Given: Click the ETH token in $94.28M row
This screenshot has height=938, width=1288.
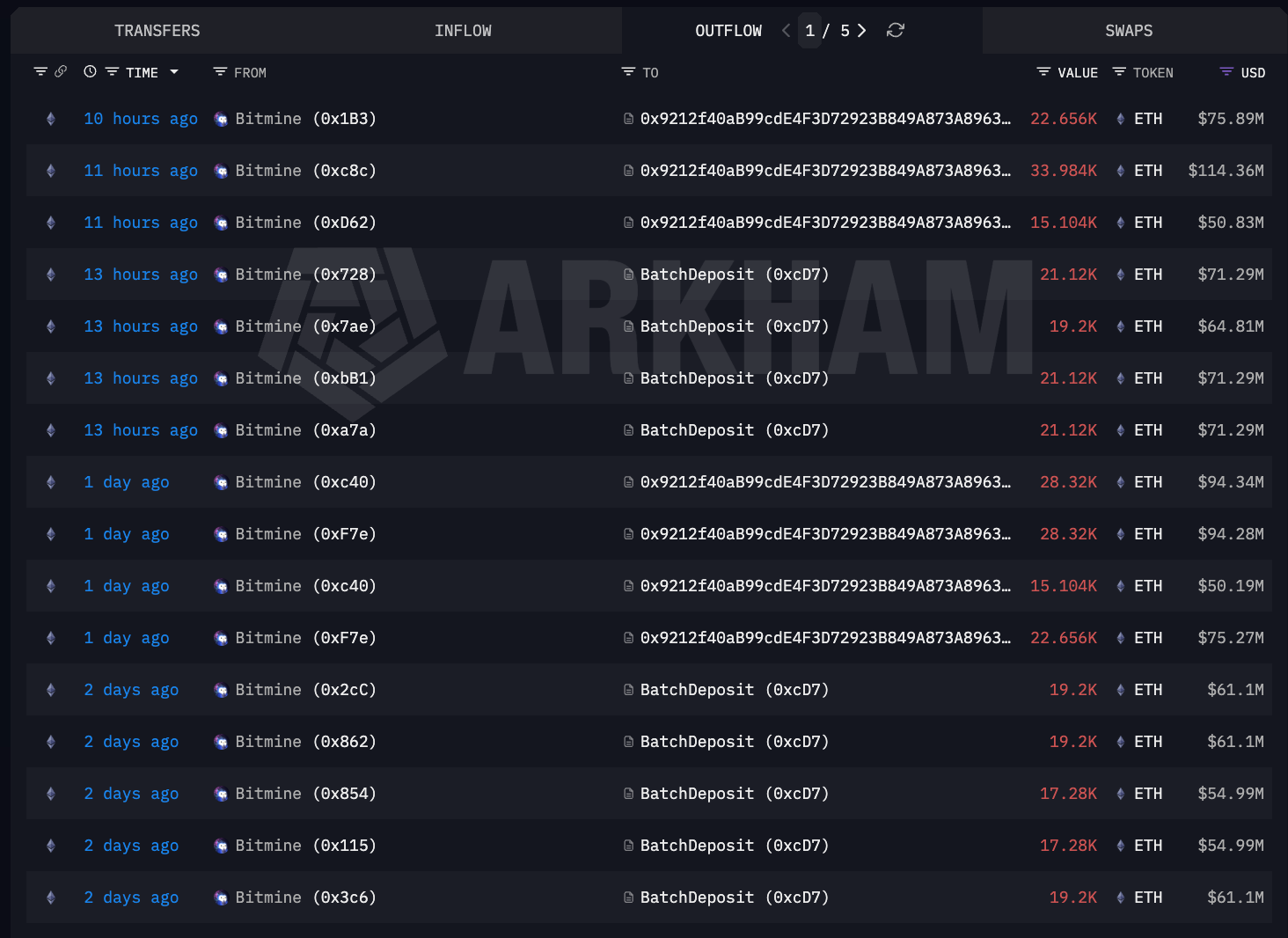Looking at the screenshot, I should coord(1148,534).
